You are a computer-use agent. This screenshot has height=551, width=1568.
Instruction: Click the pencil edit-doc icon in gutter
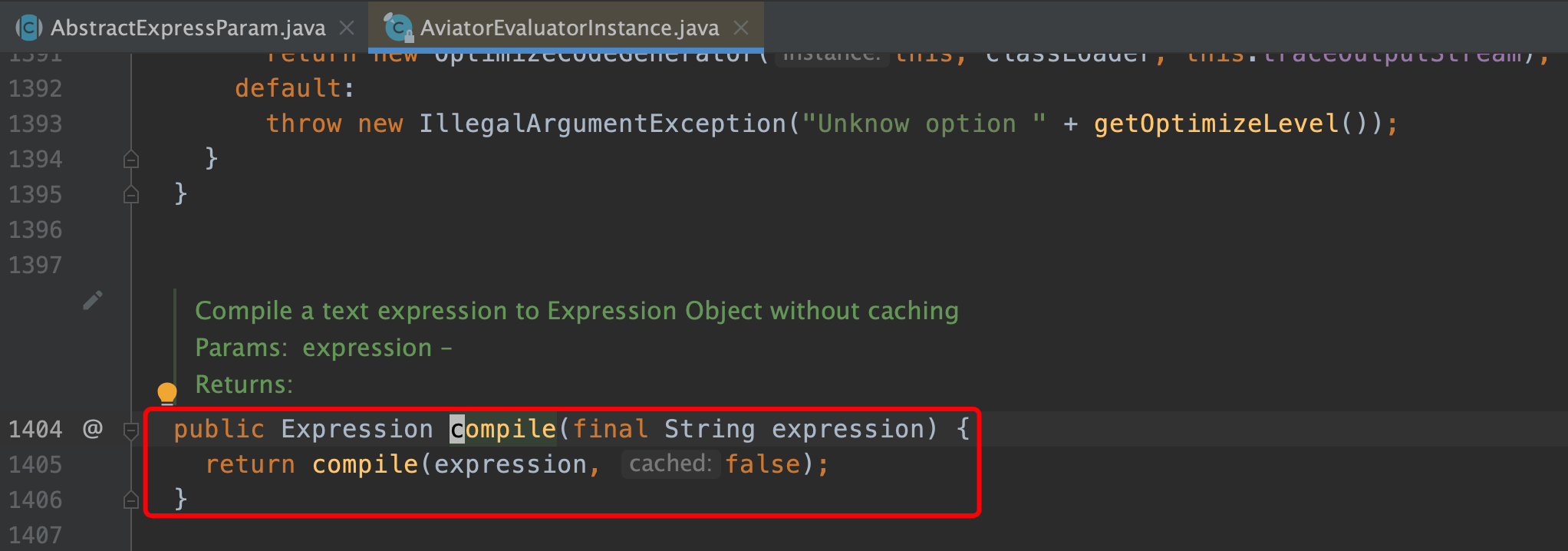pyautogui.click(x=93, y=300)
